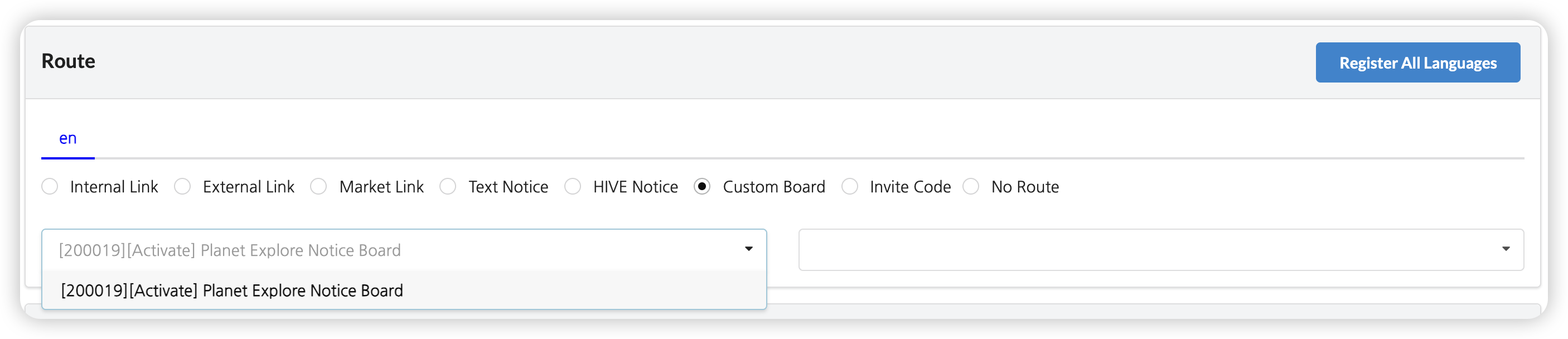Choose the Invite Code radio button
1568x339 pixels.
850,186
